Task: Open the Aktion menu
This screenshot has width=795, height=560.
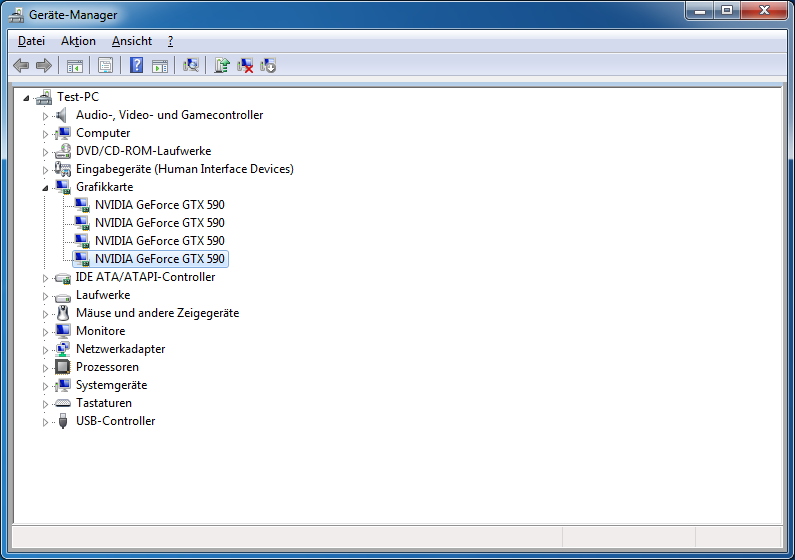Action: 78,41
